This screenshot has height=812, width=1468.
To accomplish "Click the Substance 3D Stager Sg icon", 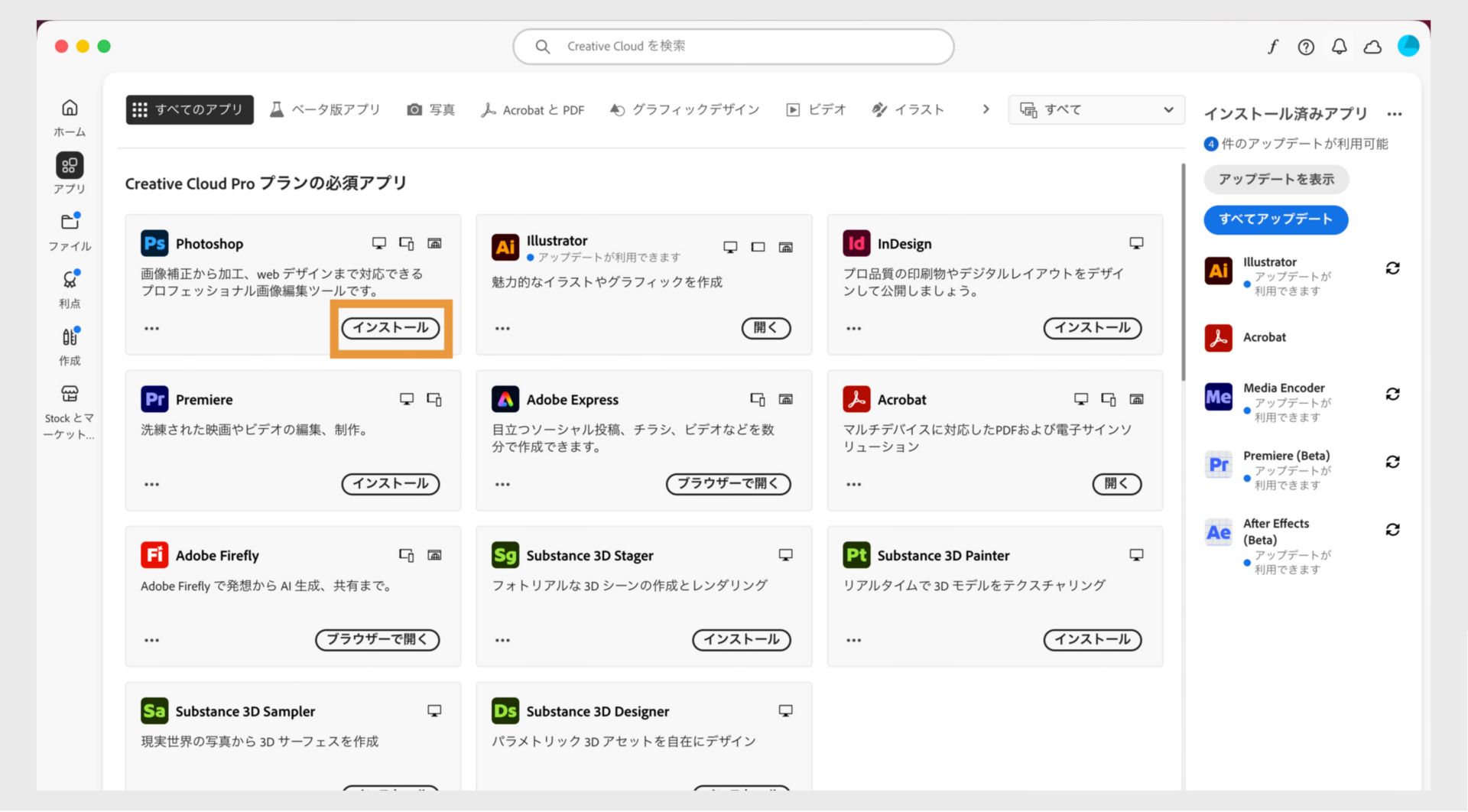I will pos(505,555).
